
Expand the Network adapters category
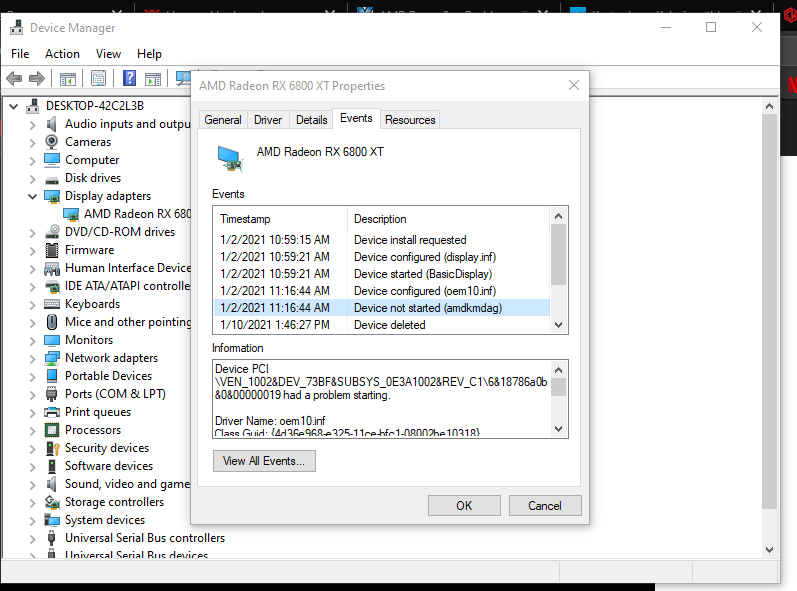click(33, 359)
